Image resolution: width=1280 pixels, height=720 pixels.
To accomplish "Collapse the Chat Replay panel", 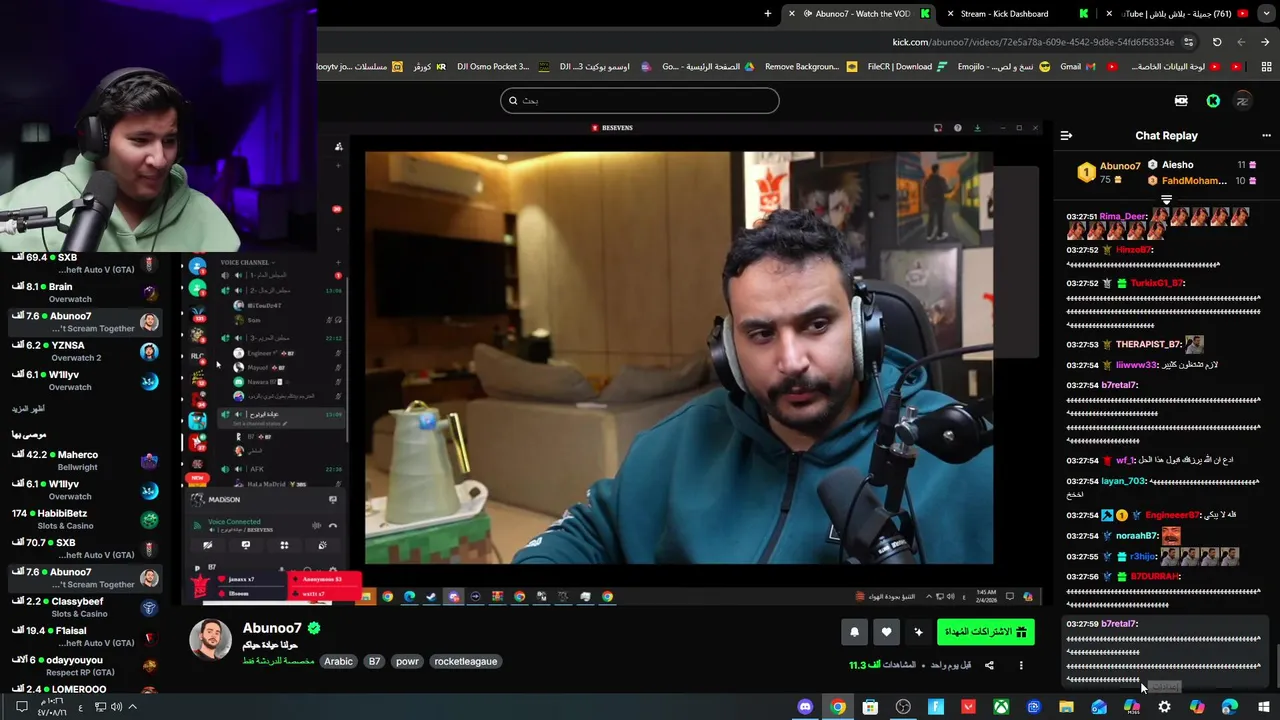I will [1066, 135].
